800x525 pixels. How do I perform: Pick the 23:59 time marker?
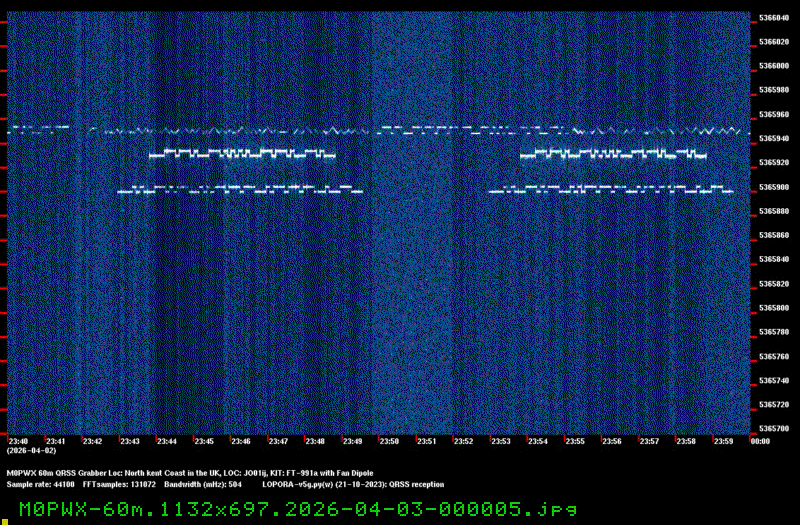(723, 441)
